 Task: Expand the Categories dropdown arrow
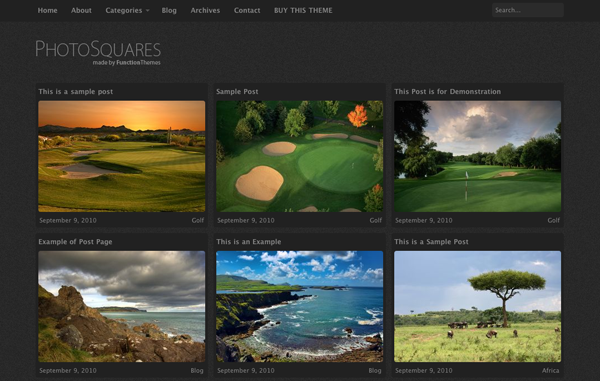148,11
